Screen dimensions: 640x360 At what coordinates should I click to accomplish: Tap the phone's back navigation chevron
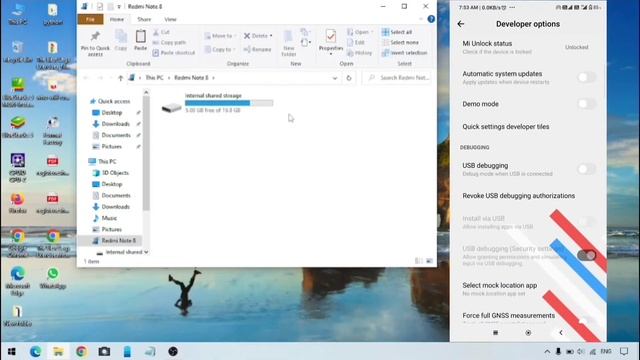(x=561, y=333)
